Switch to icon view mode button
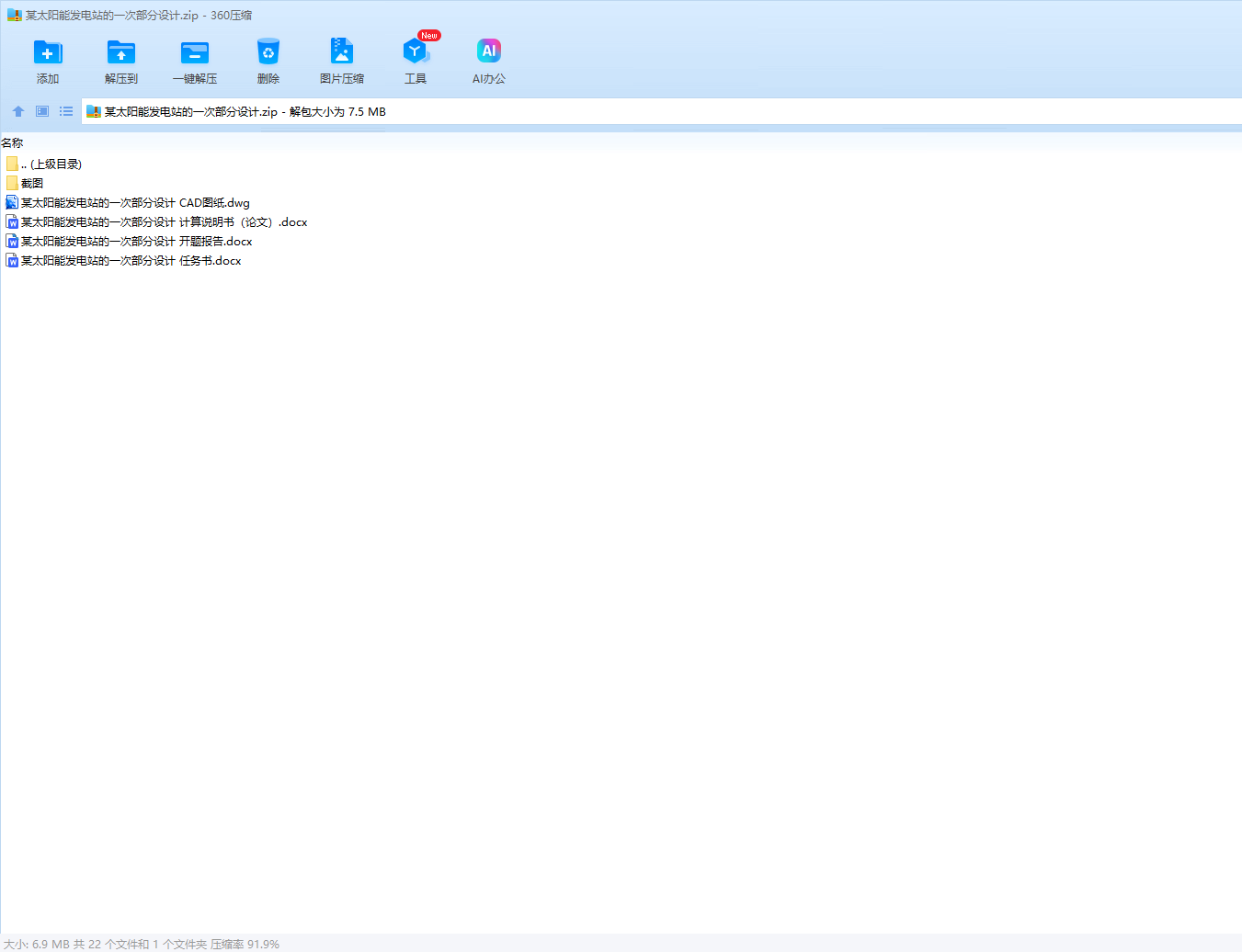 click(42, 111)
